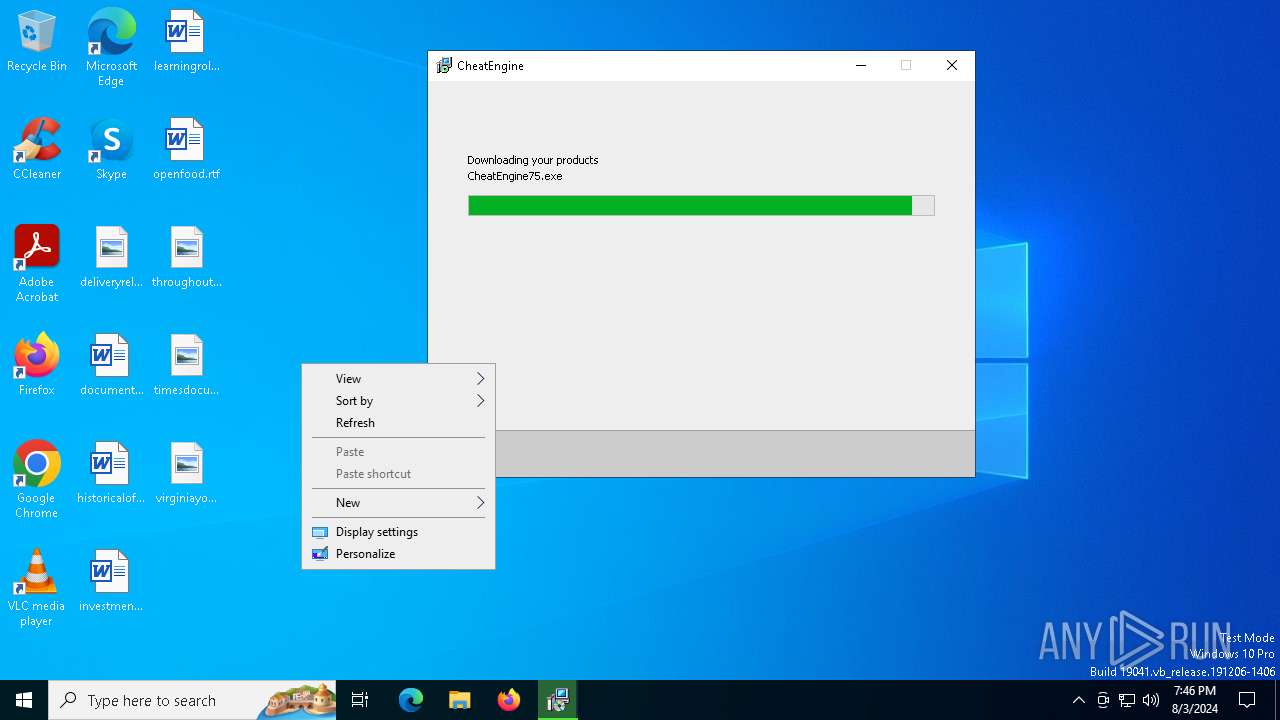Select the Firefox desktop shortcut

(37, 366)
